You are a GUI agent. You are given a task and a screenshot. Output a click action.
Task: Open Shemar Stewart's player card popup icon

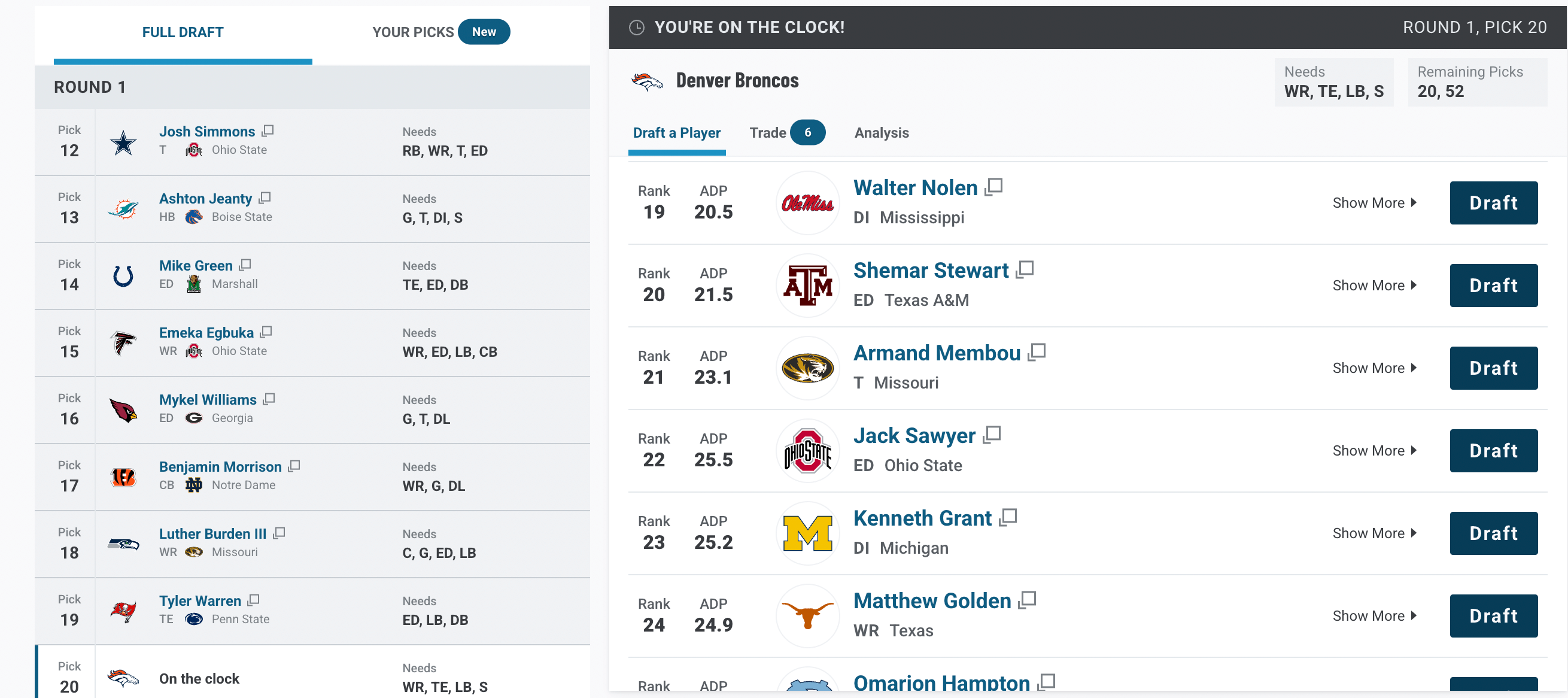click(x=1025, y=269)
